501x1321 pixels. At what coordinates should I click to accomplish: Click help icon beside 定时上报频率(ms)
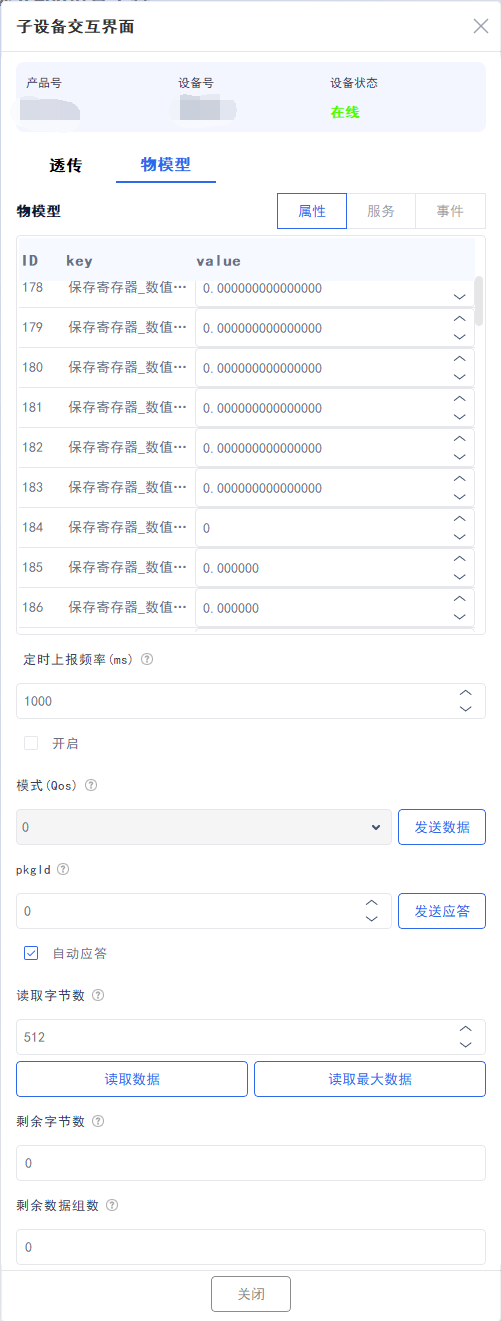click(x=147, y=660)
